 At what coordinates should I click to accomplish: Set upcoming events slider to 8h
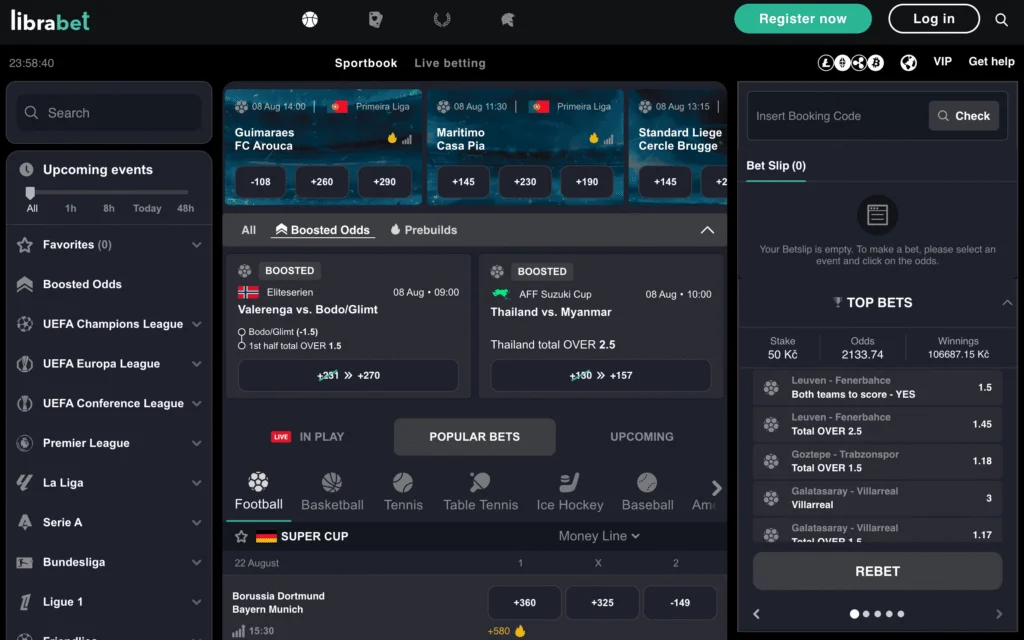108,208
